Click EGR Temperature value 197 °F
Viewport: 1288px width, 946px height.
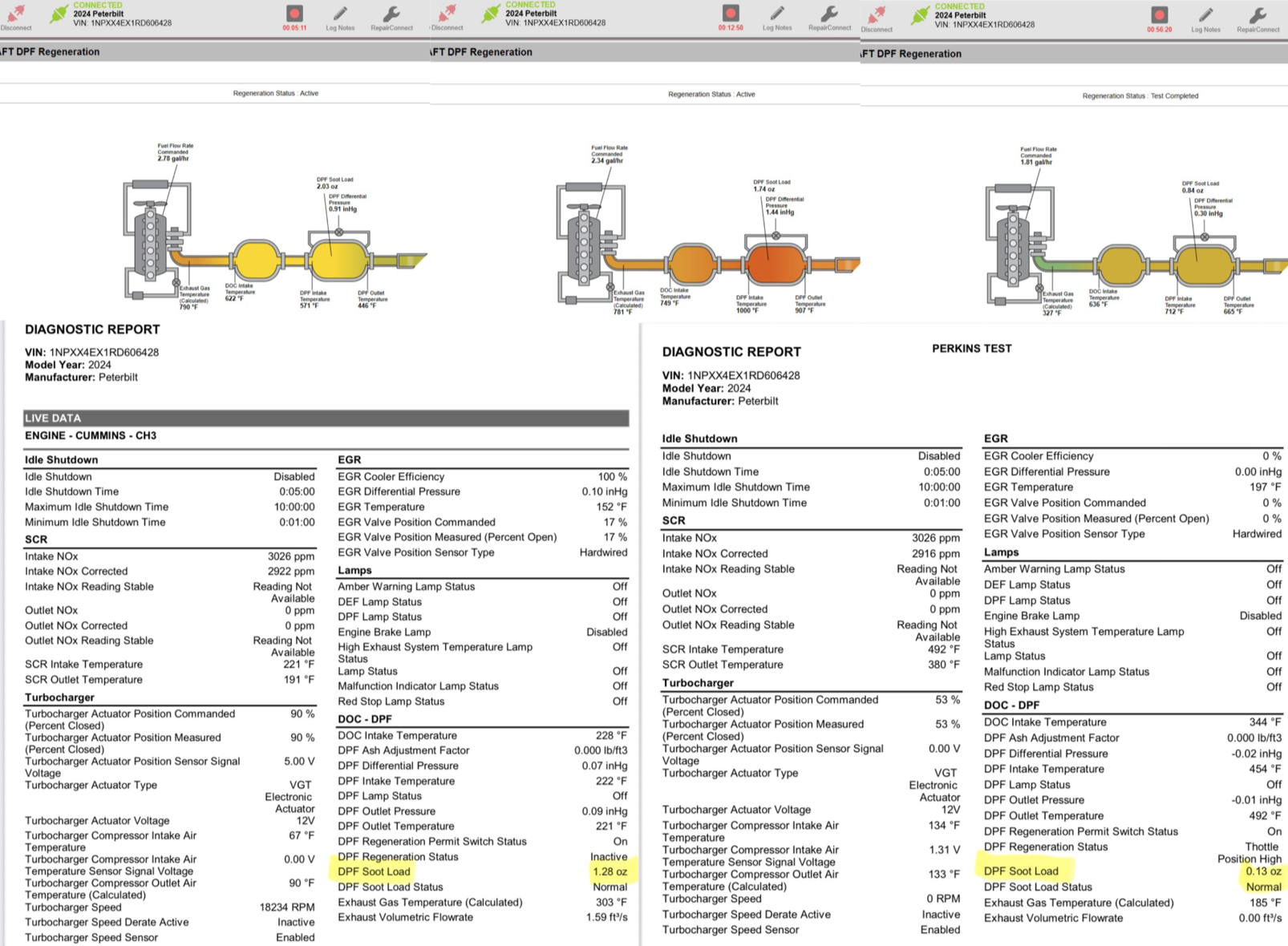1265,487
